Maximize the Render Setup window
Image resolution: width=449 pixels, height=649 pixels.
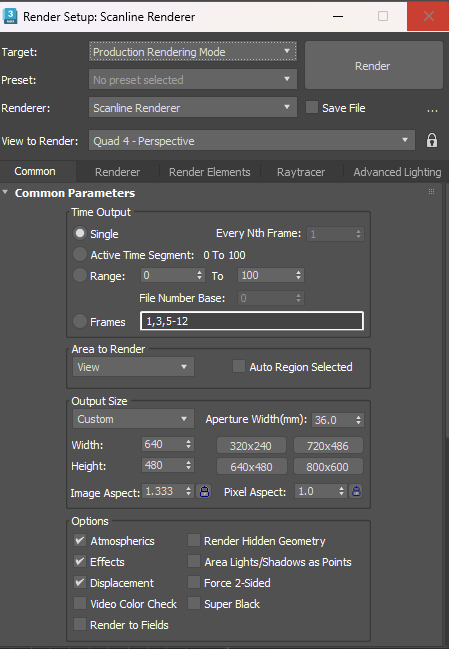(383, 16)
